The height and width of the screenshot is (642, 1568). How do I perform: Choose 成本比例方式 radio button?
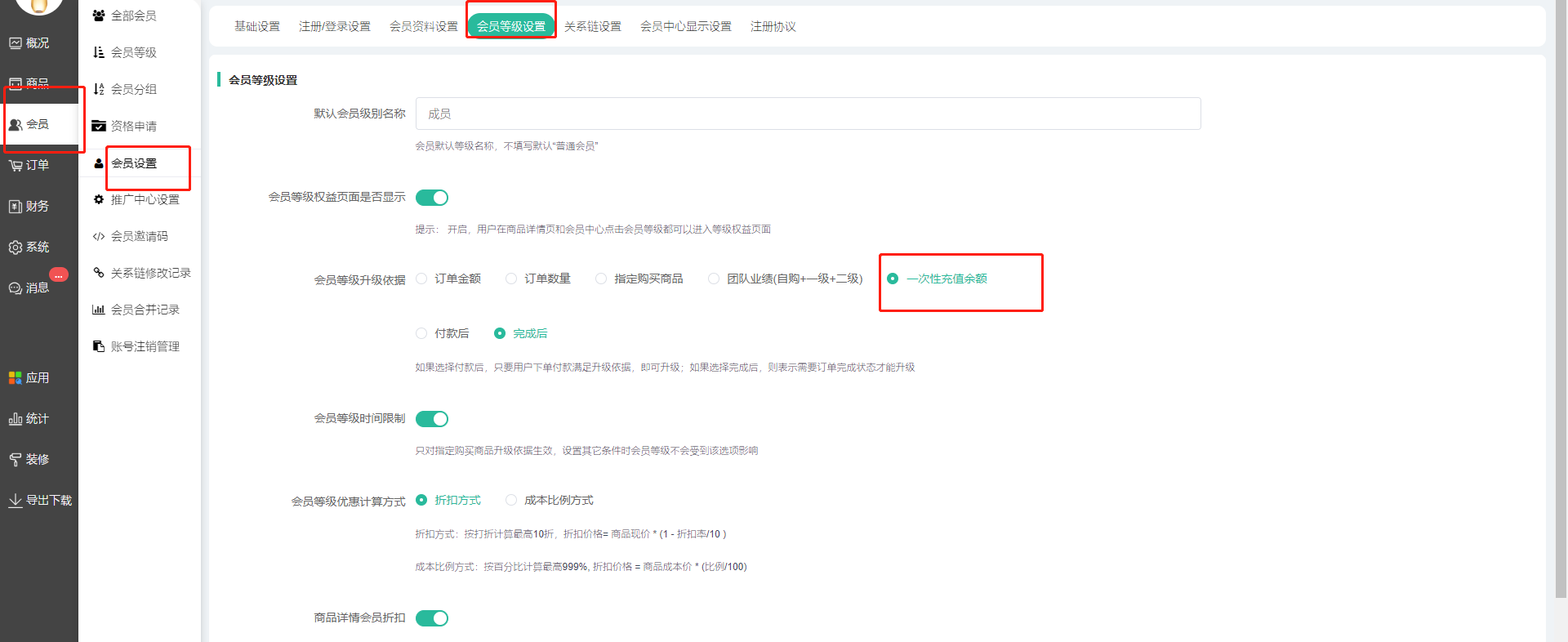(x=511, y=500)
